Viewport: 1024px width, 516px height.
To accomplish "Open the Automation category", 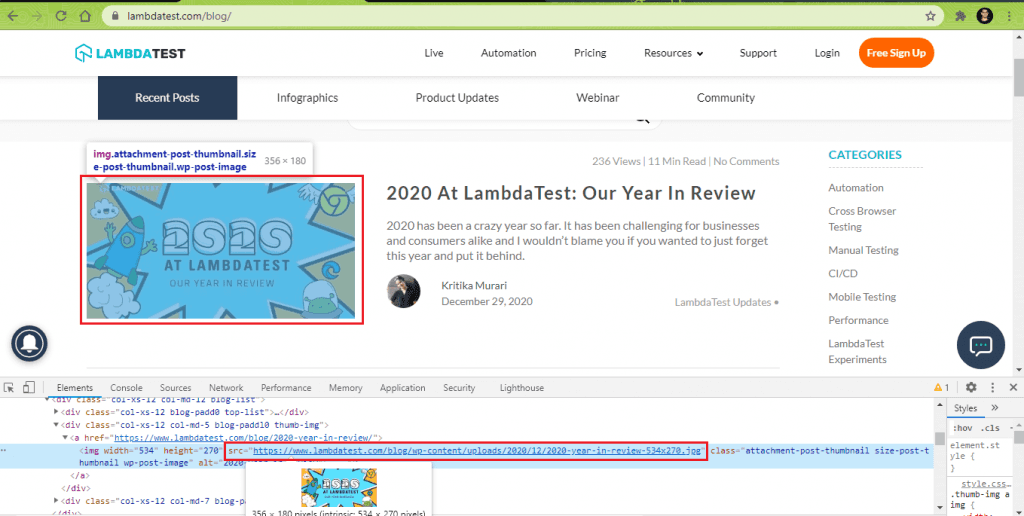I will tap(856, 187).
